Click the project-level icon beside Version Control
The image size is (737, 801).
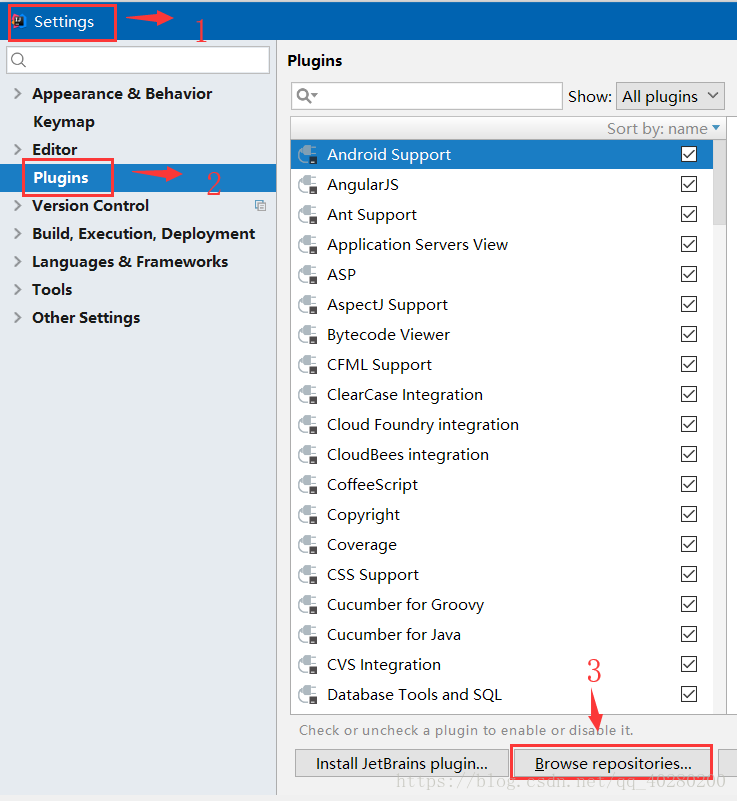click(x=260, y=205)
